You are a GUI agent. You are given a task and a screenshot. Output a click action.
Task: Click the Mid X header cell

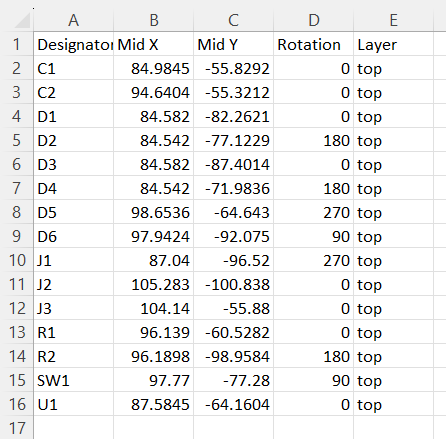pos(154,44)
